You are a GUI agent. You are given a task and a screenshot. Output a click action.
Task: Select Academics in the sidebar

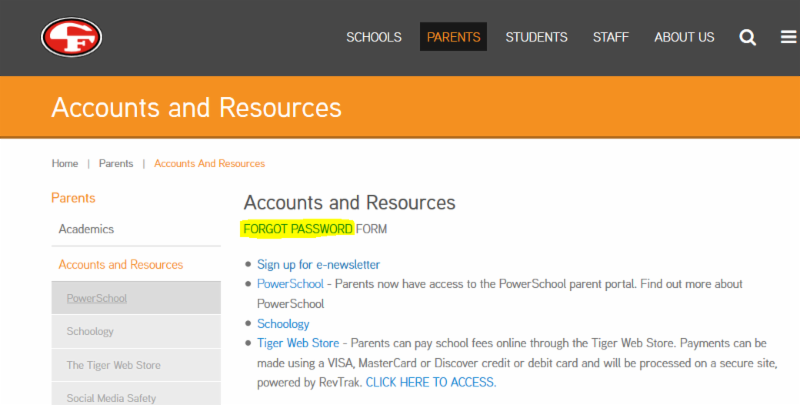(86, 229)
